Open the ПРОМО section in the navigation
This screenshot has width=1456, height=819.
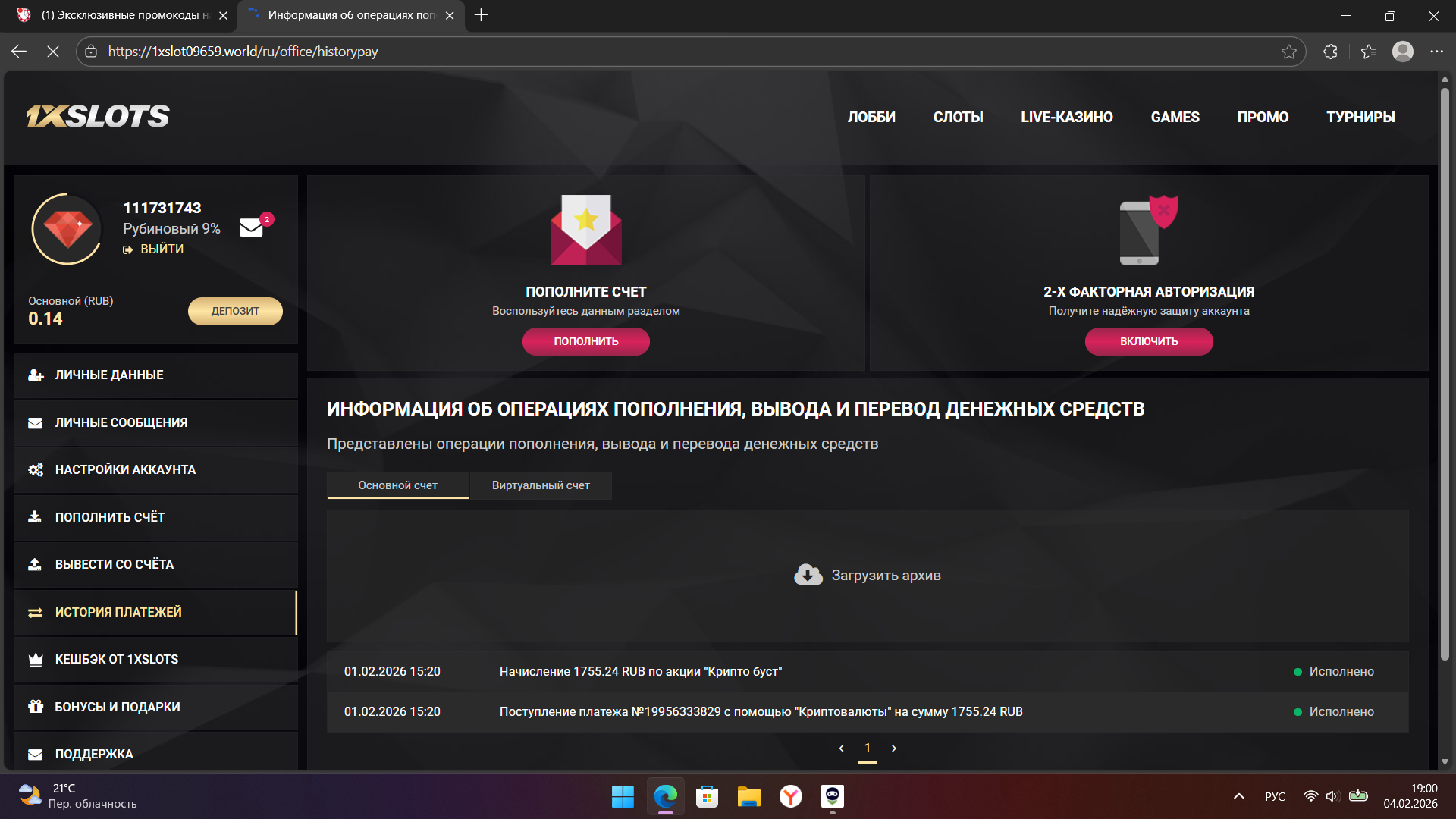(x=1263, y=117)
